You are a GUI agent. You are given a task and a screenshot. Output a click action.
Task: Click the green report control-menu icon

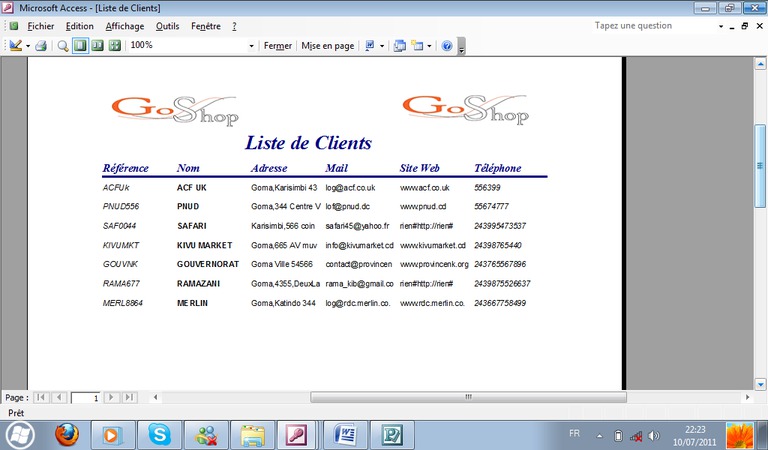(x=14, y=26)
